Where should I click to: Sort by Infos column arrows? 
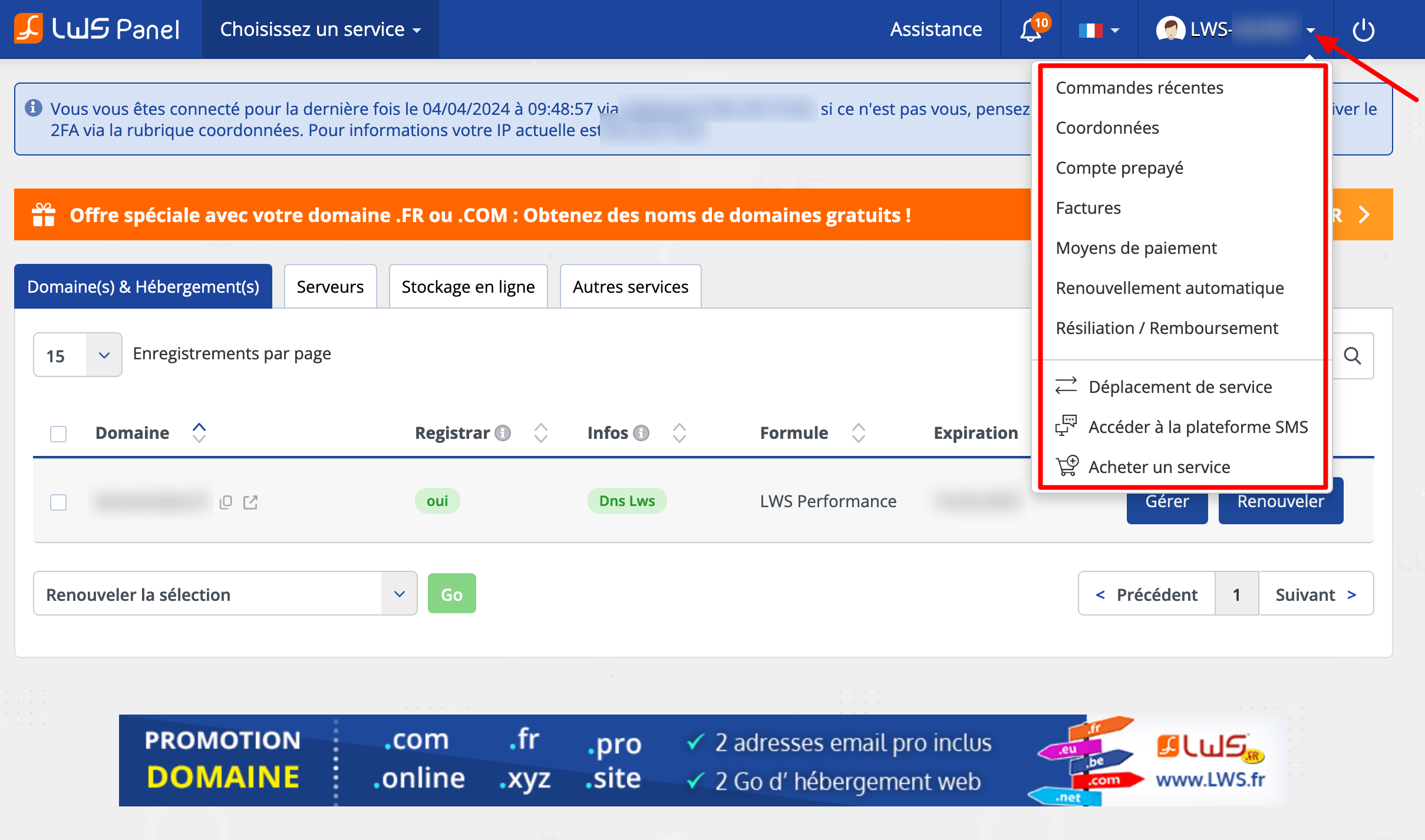679,433
